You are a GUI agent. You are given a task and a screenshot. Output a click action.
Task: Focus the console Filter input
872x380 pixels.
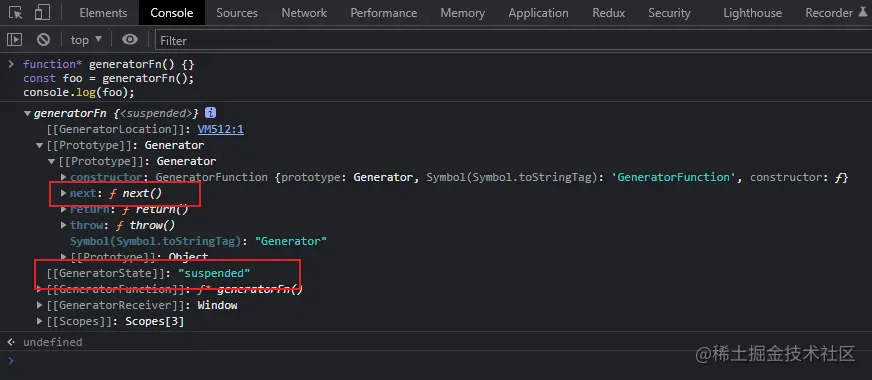(513, 40)
